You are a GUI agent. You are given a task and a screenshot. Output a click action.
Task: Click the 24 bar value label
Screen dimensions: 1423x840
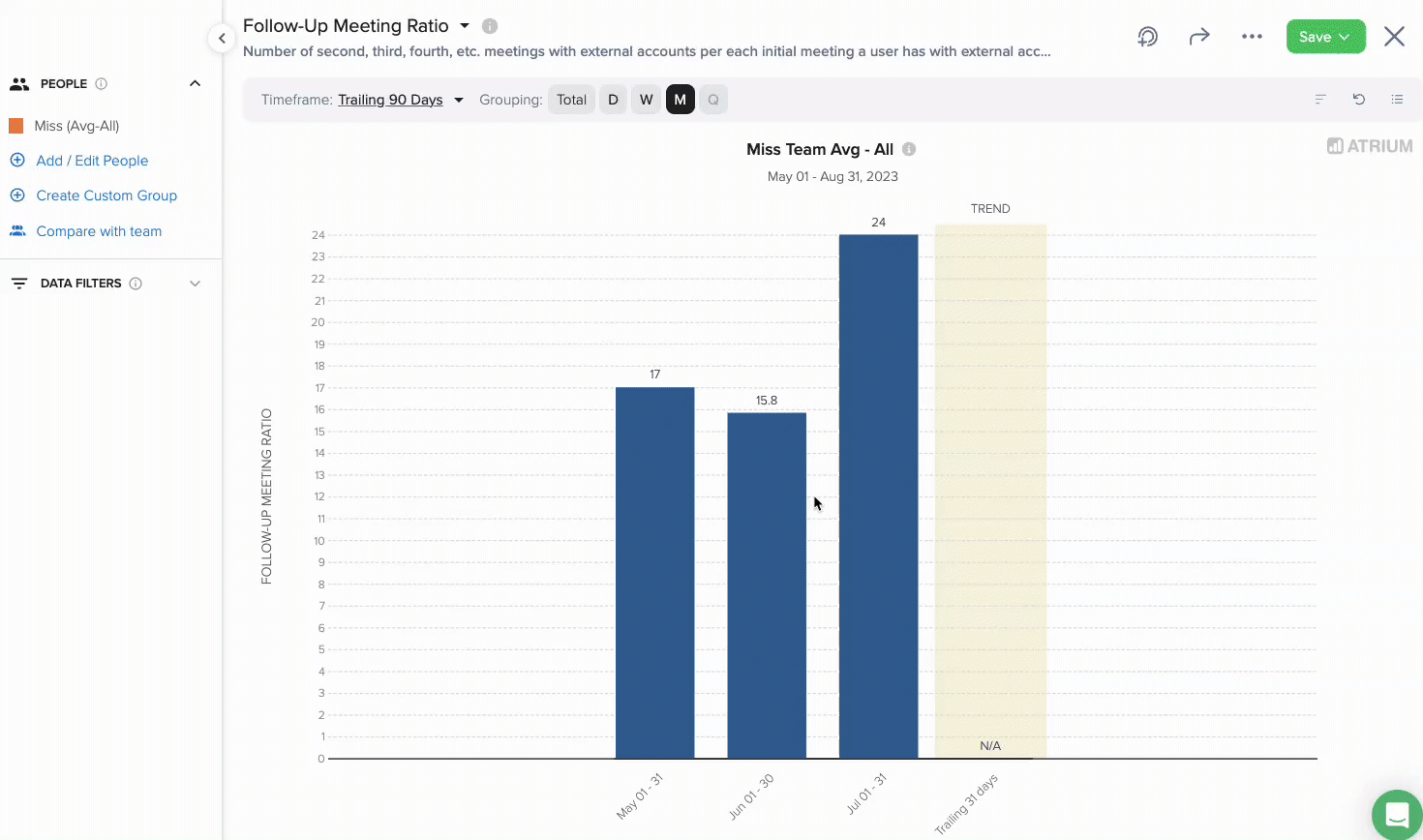coord(879,223)
